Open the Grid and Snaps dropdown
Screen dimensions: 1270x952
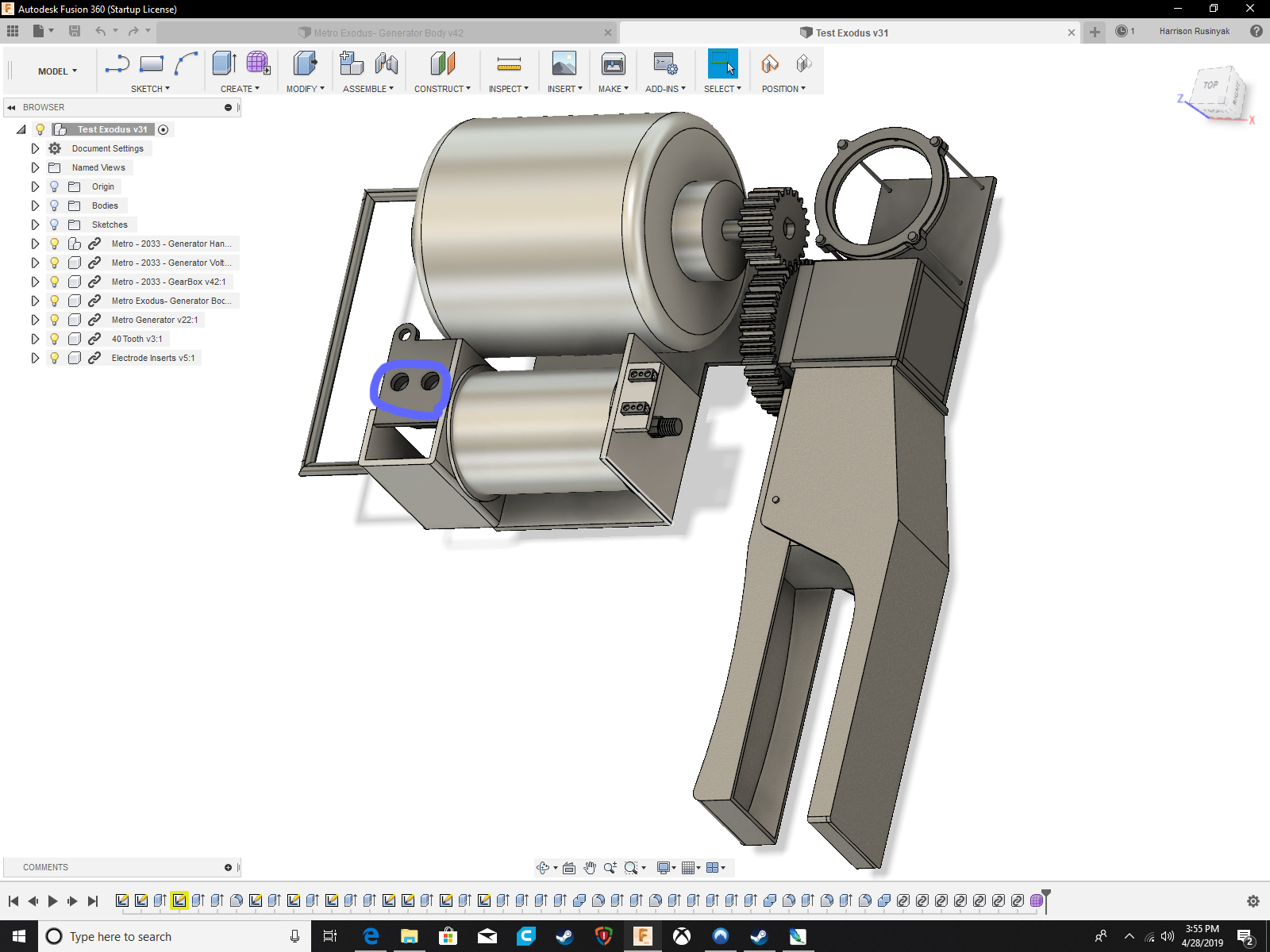tap(691, 868)
